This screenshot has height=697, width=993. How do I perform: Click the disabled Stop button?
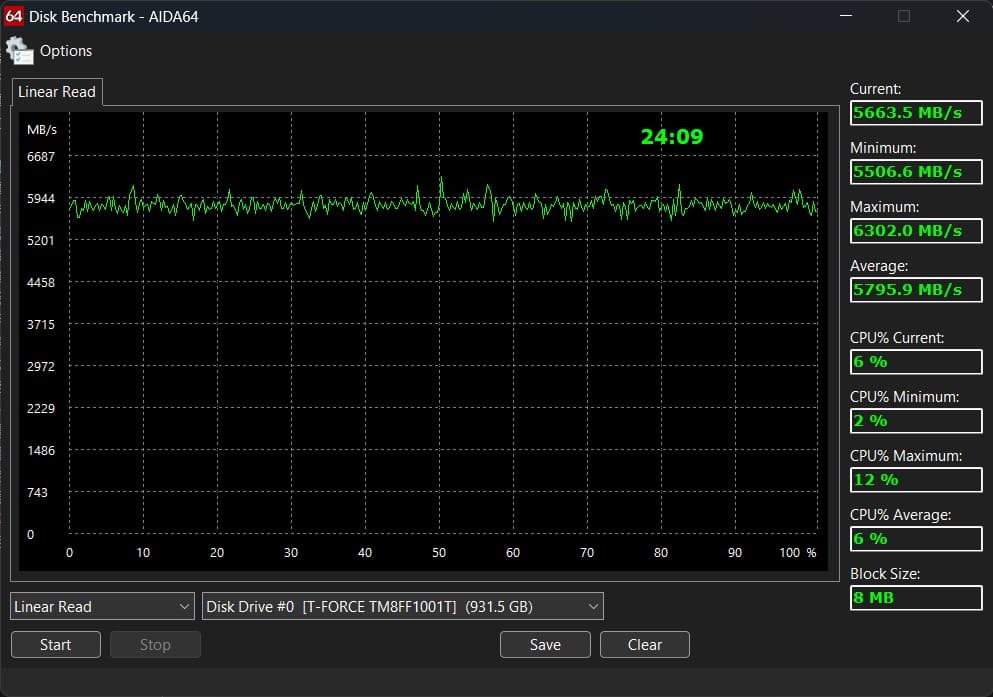[155, 644]
